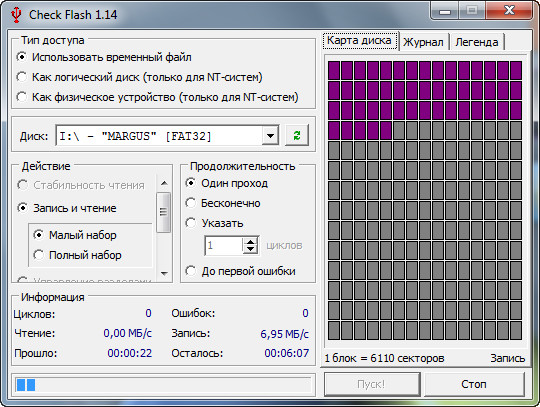Switch to the Журнал tab

pyautogui.click(x=423, y=42)
